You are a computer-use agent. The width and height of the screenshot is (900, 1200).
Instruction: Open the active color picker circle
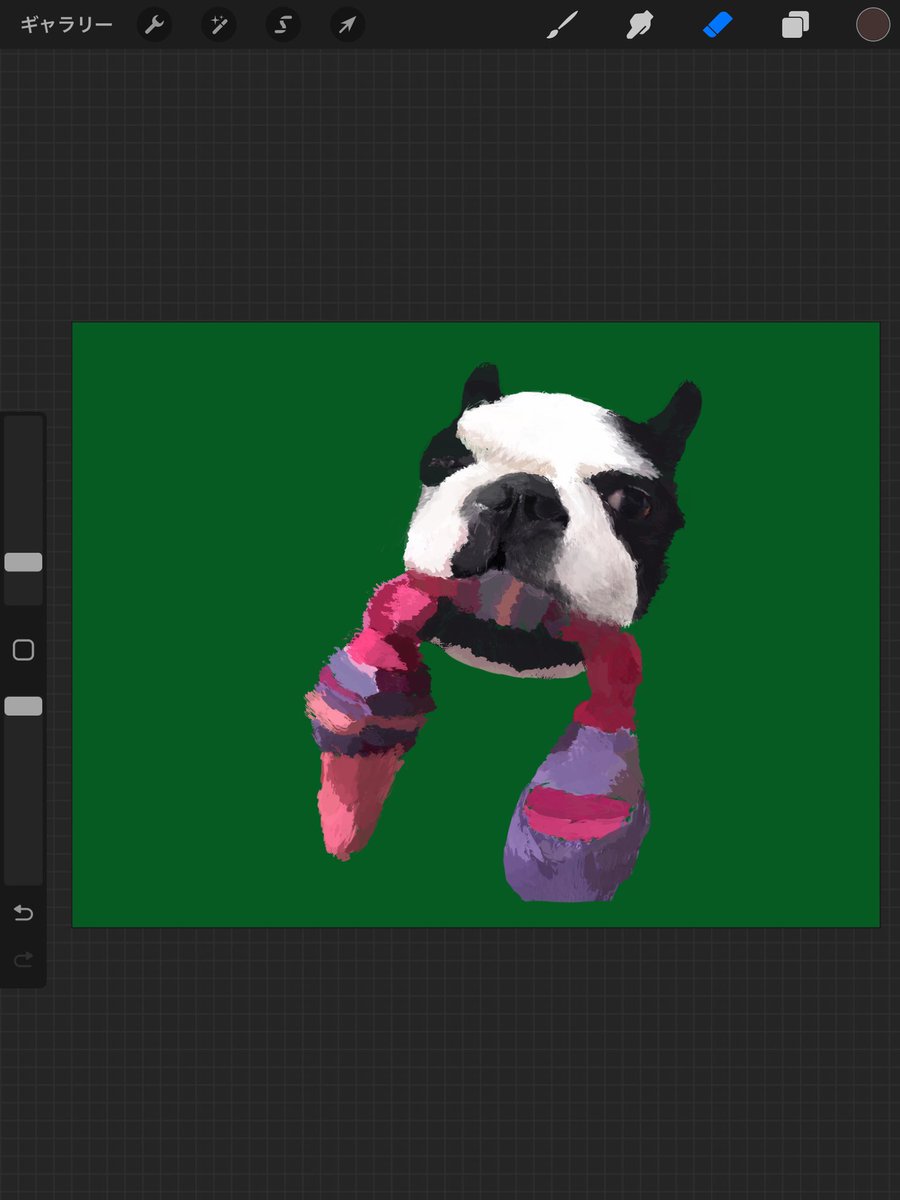point(873,25)
